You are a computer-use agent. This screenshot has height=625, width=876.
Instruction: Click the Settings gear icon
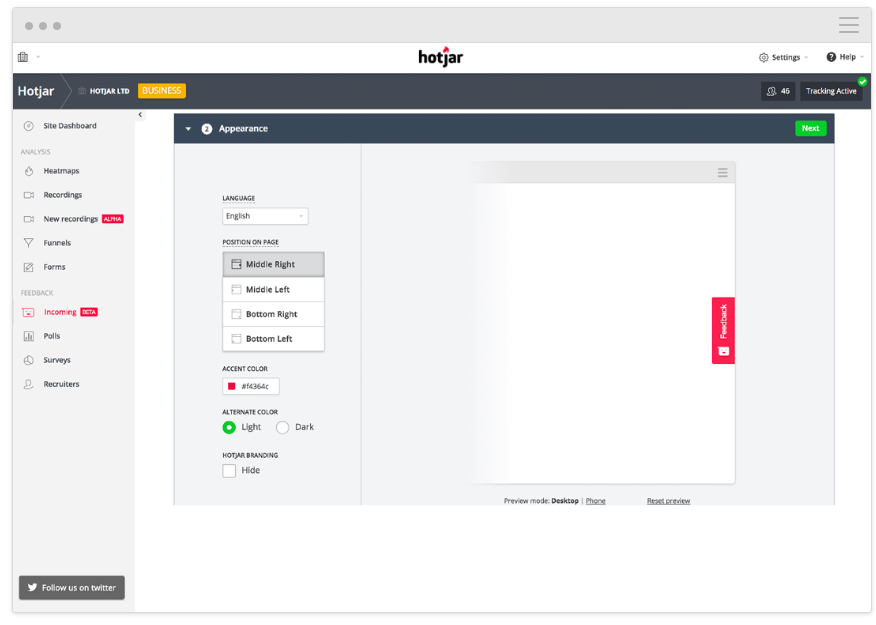click(763, 58)
